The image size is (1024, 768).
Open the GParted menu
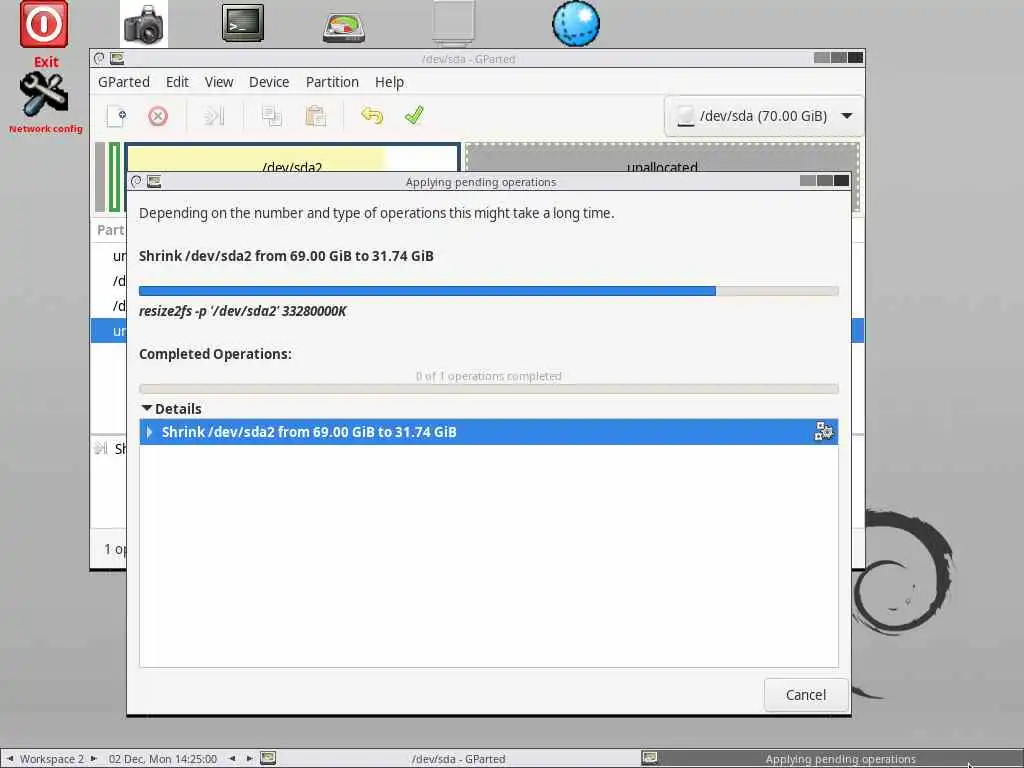[x=123, y=82]
